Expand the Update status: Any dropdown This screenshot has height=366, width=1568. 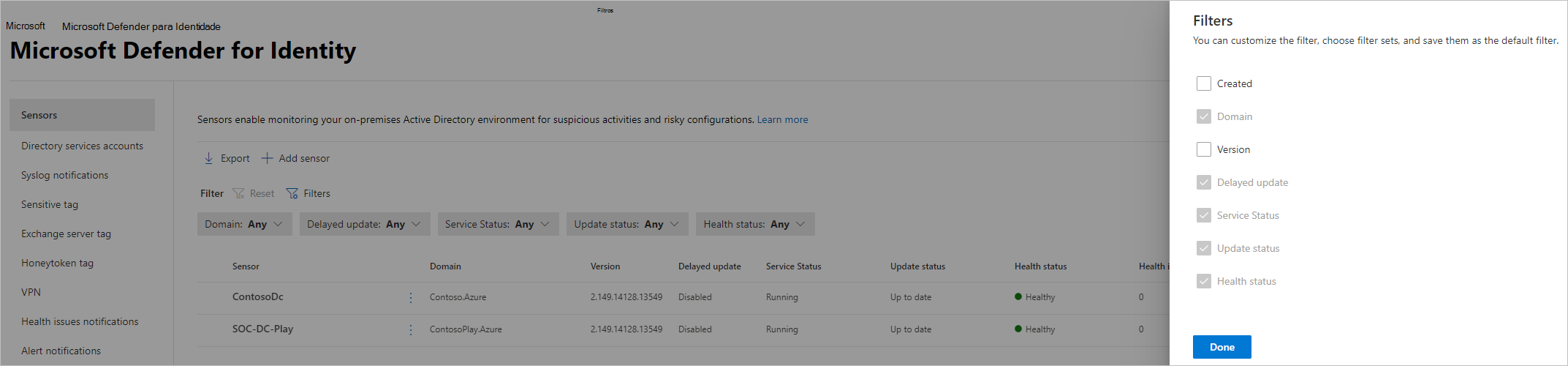point(627,224)
